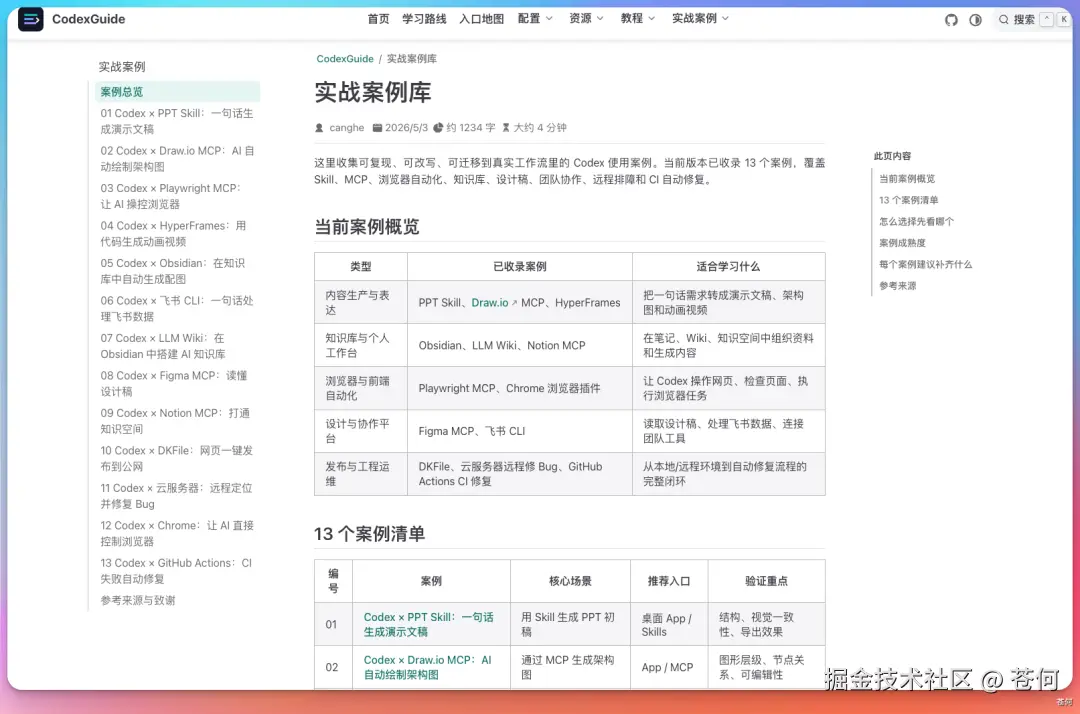Open sidebar item 02 Codex × Draw.io MCP
1080x714 pixels.
coord(177,159)
